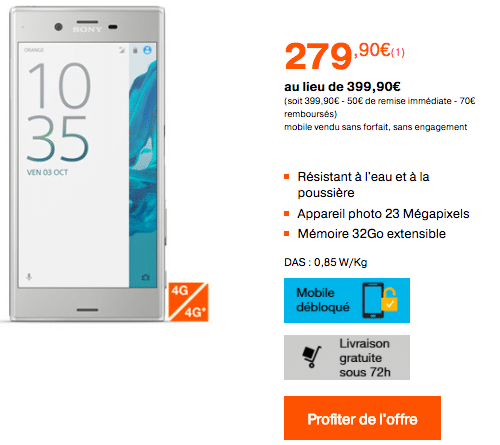Image resolution: width=500 pixels, height=445 pixels.
Task: Click the smartphone icon in blue banner
Action: click(x=373, y=300)
